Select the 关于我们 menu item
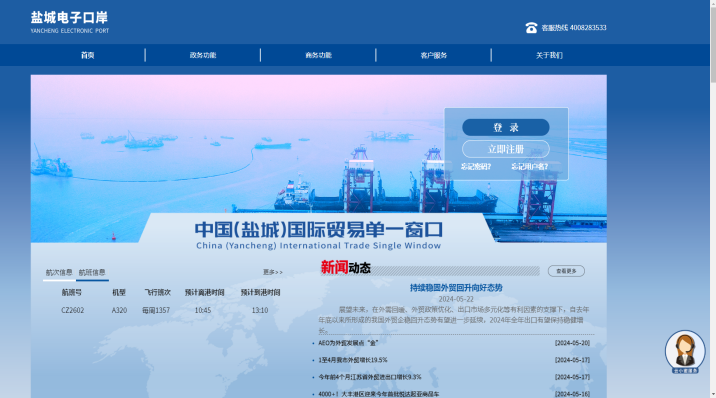This screenshot has width=716, height=398. 549,55
